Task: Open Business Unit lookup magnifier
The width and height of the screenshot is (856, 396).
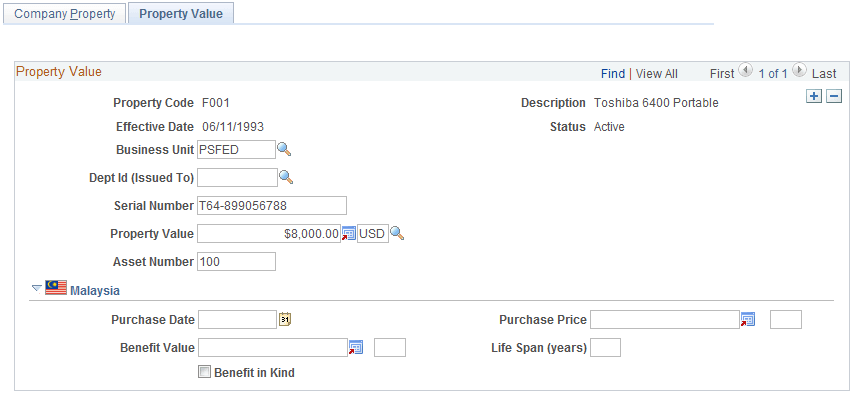Action: 284,149
